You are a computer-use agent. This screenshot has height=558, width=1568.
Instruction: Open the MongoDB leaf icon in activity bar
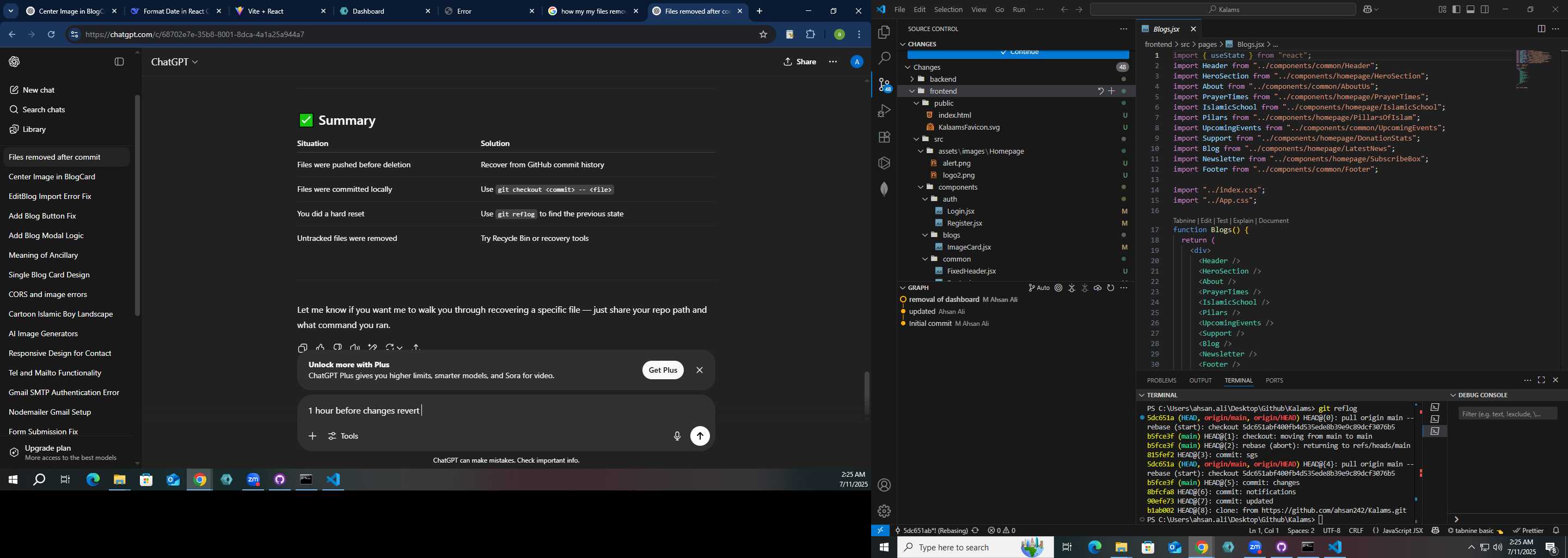884,189
